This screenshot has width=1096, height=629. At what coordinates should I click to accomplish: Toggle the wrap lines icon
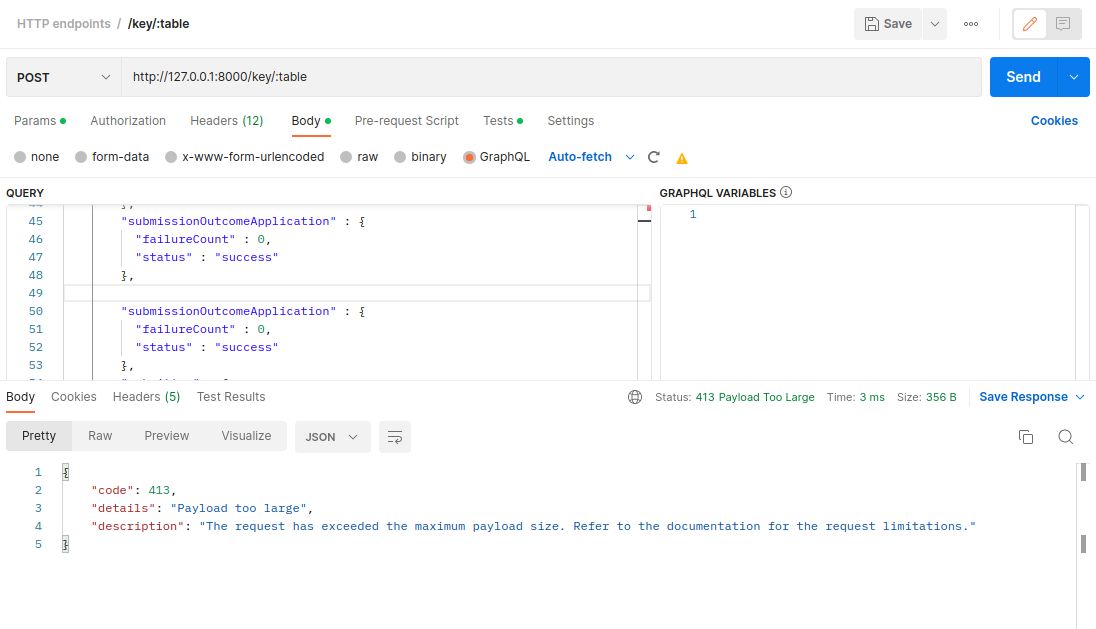395,437
